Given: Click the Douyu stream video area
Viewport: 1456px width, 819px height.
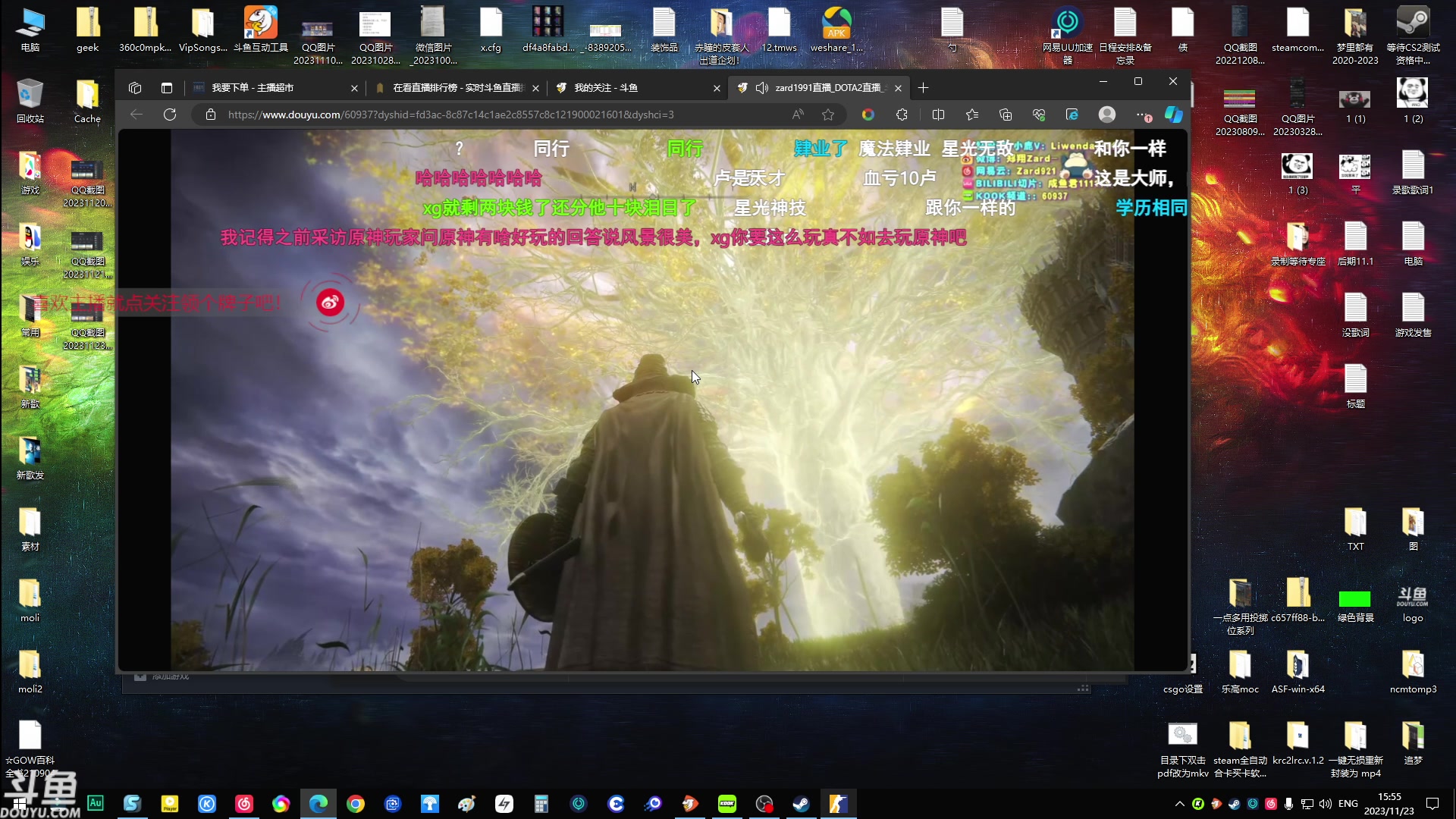Looking at the screenshot, I should pyautogui.click(x=652, y=400).
